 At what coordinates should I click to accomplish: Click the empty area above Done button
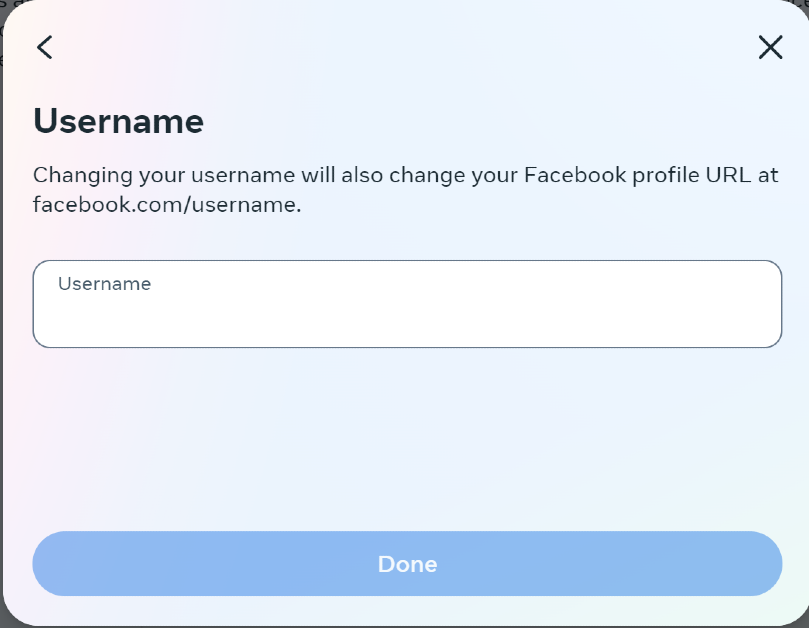[407, 440]
